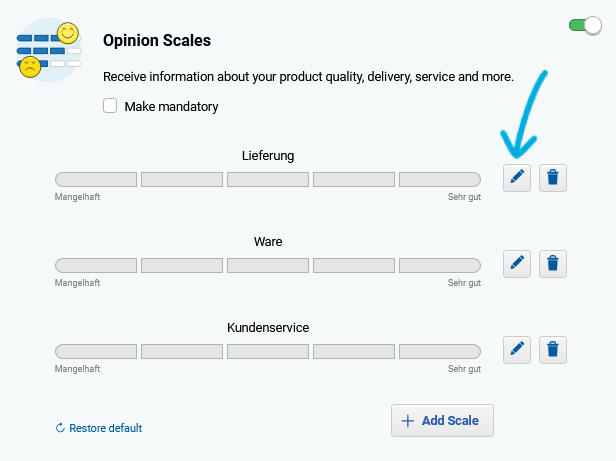Click the Opinion Scales smiley illustration
Screen dimensions: 616x461
(49, 50)
